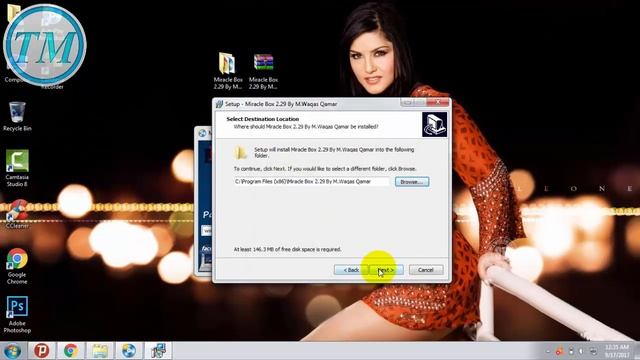Viewport: 640px width, 360px height.
Task: Click the setup icon in the title bar
Action: (x=220, y=104)
